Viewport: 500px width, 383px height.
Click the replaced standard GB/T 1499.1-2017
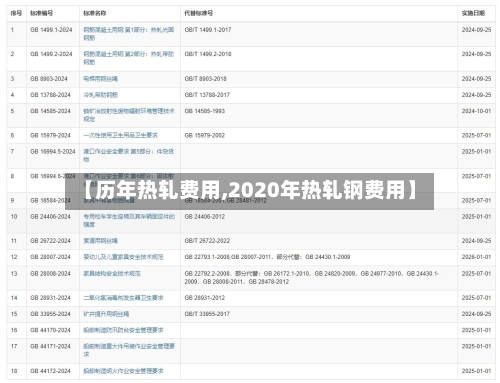click(x=208, y=30)
